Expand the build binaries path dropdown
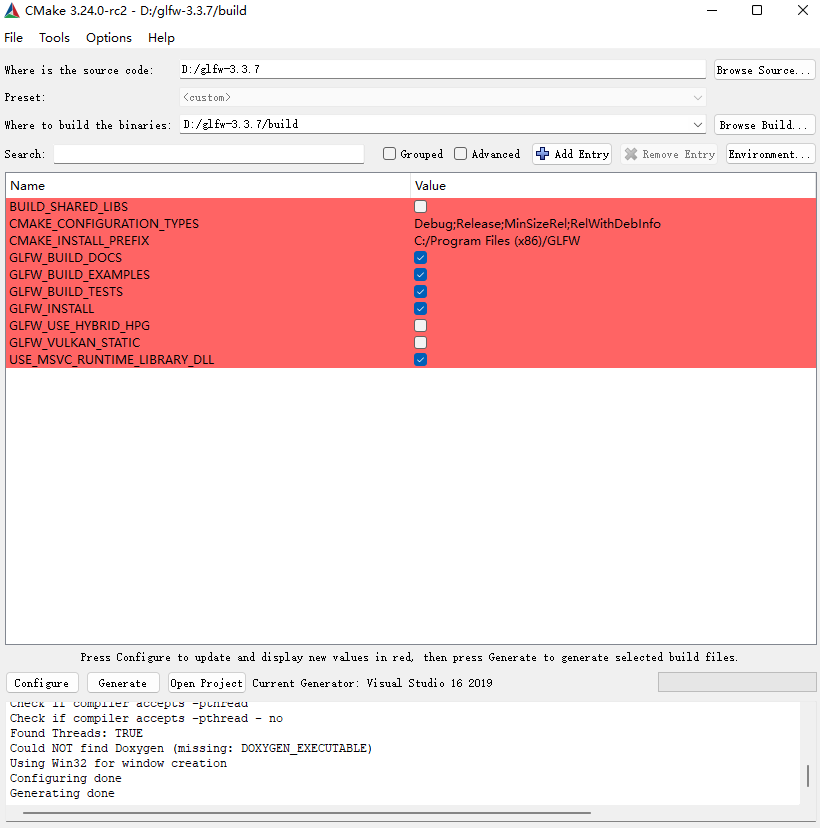This screenshot has height=828, width=820. (x=698, y=125)
